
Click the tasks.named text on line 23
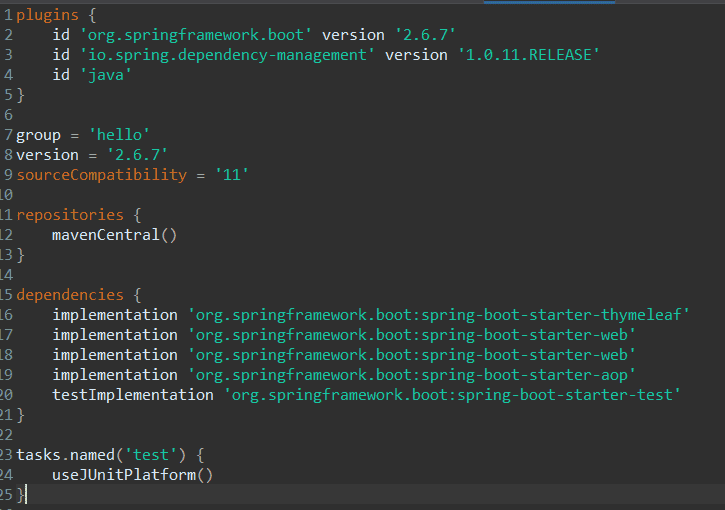(65, 455)
